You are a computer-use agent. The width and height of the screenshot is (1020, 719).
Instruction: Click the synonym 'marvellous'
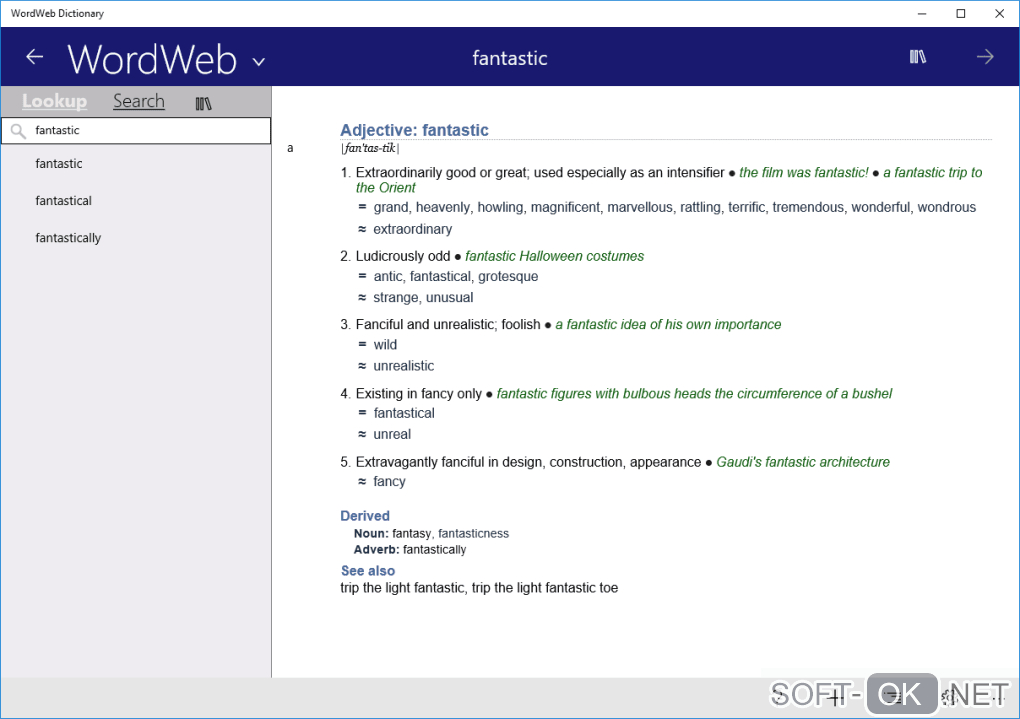pyautogui.click(x=640, y=208)
